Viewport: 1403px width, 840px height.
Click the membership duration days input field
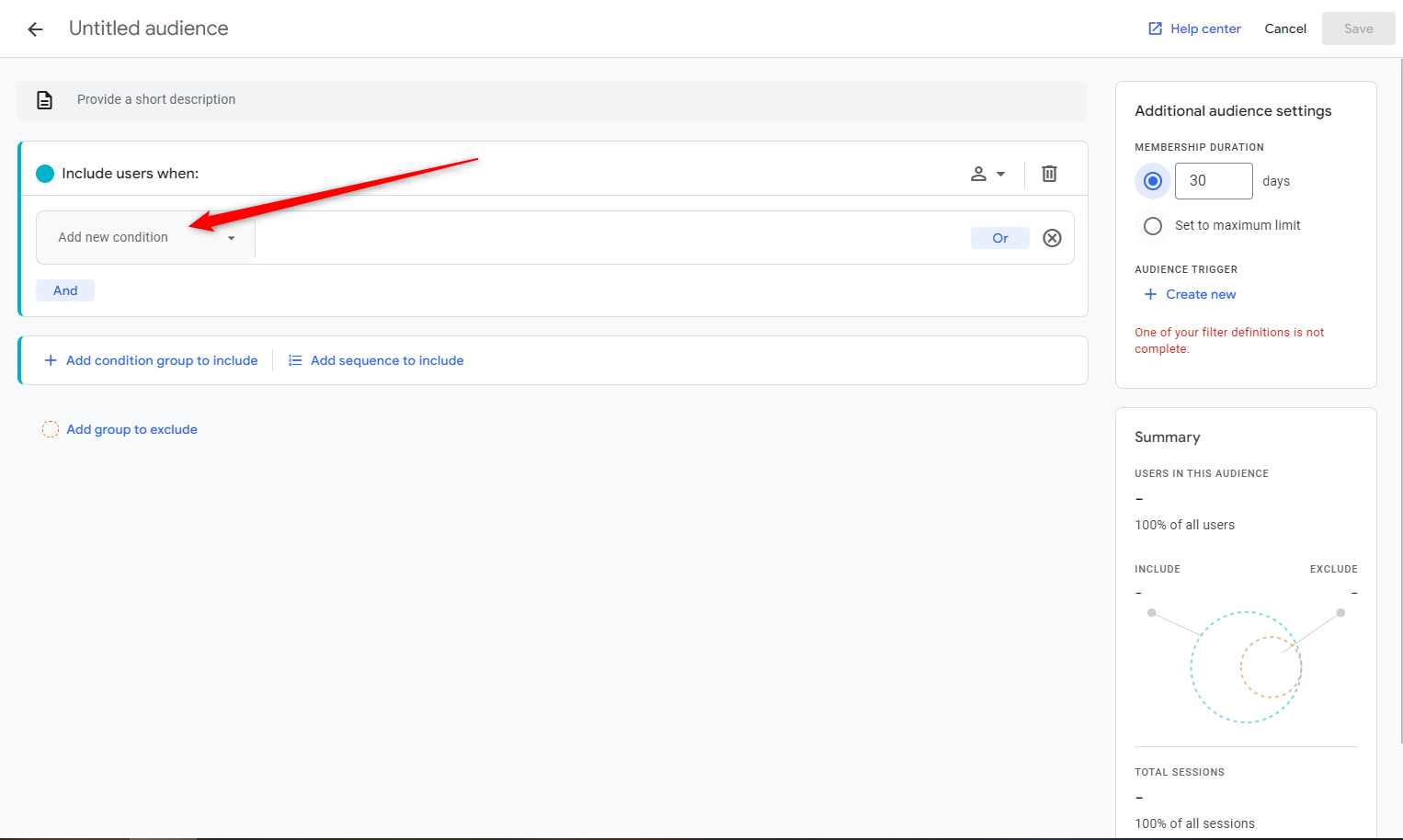pos(1213,181)
